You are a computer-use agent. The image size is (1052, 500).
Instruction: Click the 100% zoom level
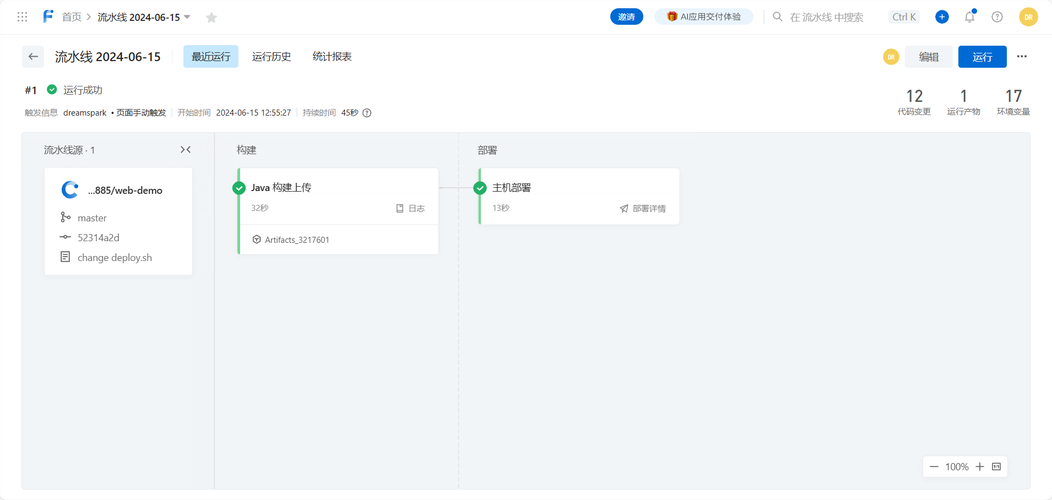957,466
